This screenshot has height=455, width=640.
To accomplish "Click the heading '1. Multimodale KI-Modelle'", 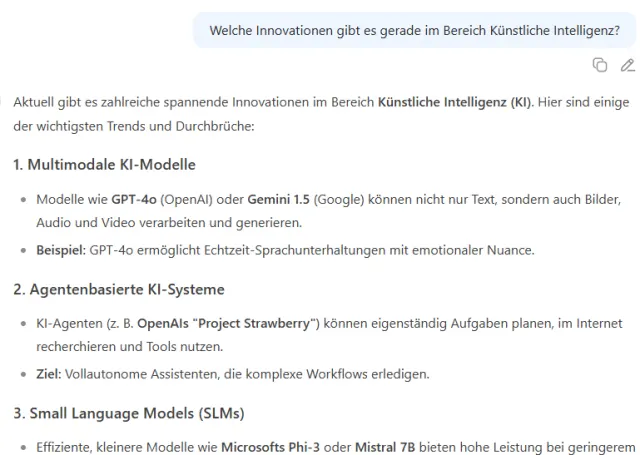I will pos(104,164).
